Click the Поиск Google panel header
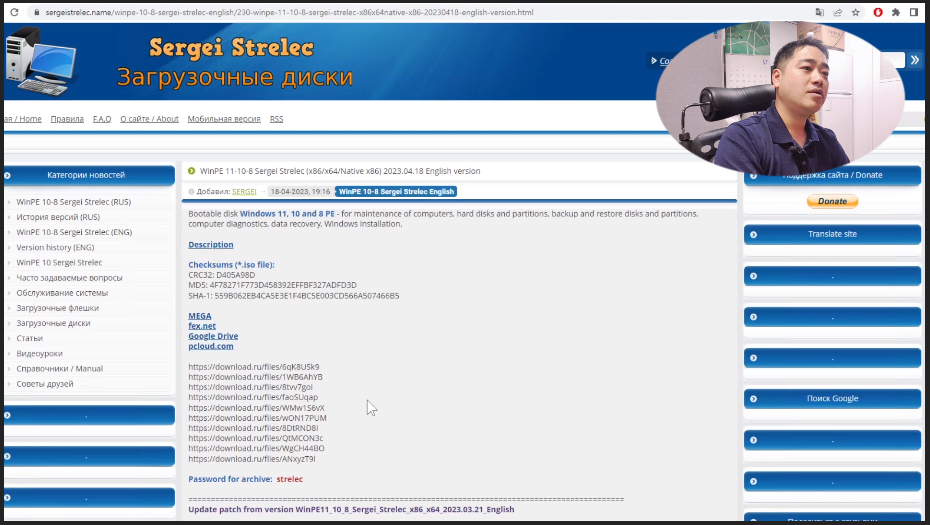This screenshot has width=930, height=525. click(x=832, y=399)
